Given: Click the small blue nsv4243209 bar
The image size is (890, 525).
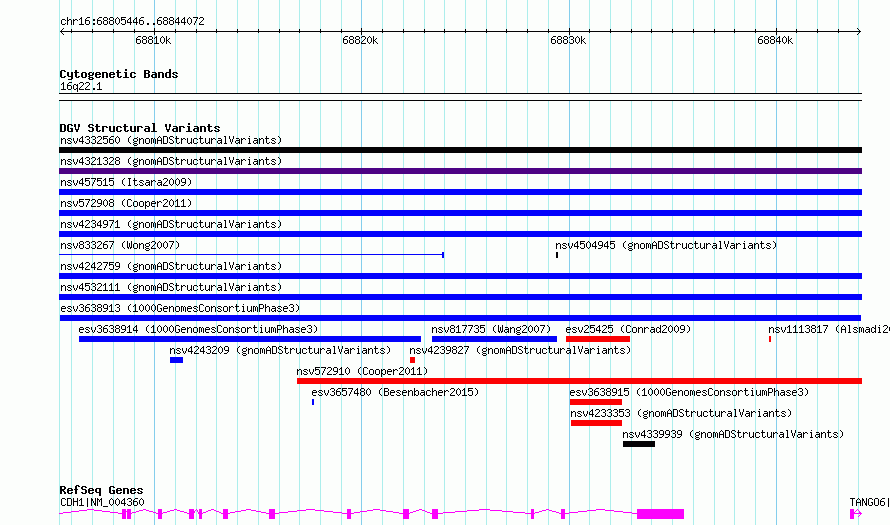Looking at the screenshot, I should [177, 360].
